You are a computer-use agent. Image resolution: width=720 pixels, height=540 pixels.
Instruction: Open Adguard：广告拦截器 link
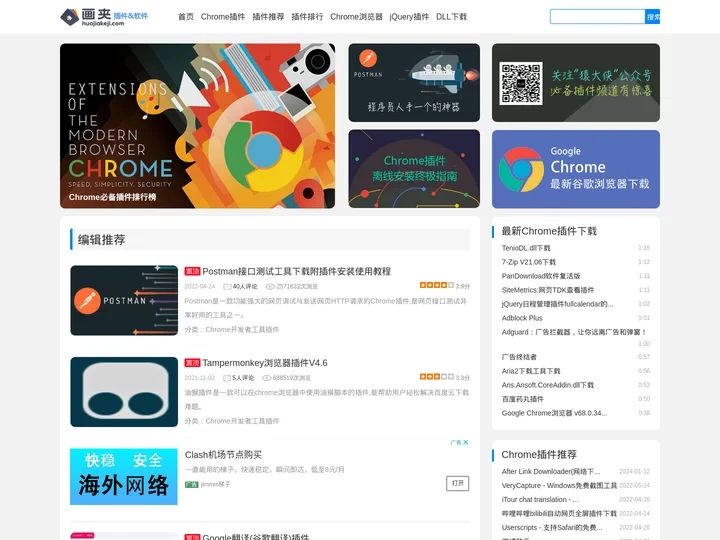(x=574, y=332)
